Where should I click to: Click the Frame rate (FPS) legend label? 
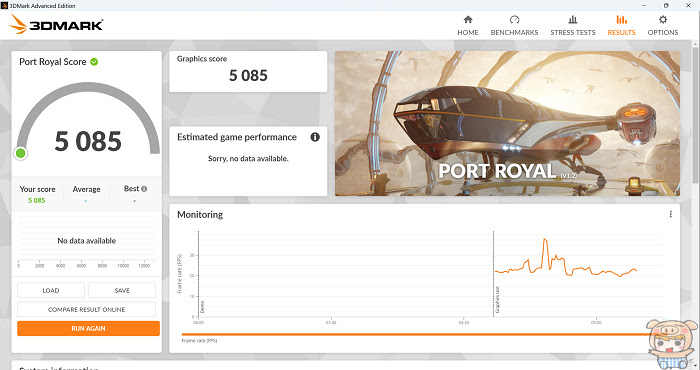pyautogui.click(x=199, y=341)
